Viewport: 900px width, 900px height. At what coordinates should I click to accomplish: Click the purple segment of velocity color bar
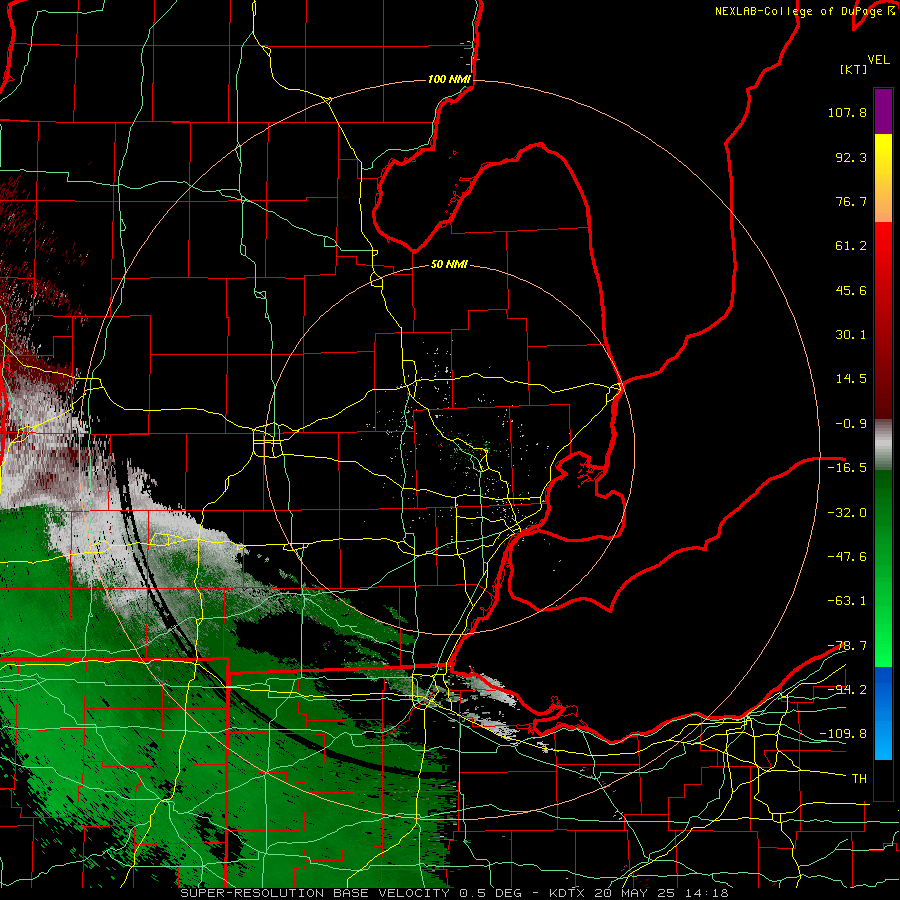point(883,111)
